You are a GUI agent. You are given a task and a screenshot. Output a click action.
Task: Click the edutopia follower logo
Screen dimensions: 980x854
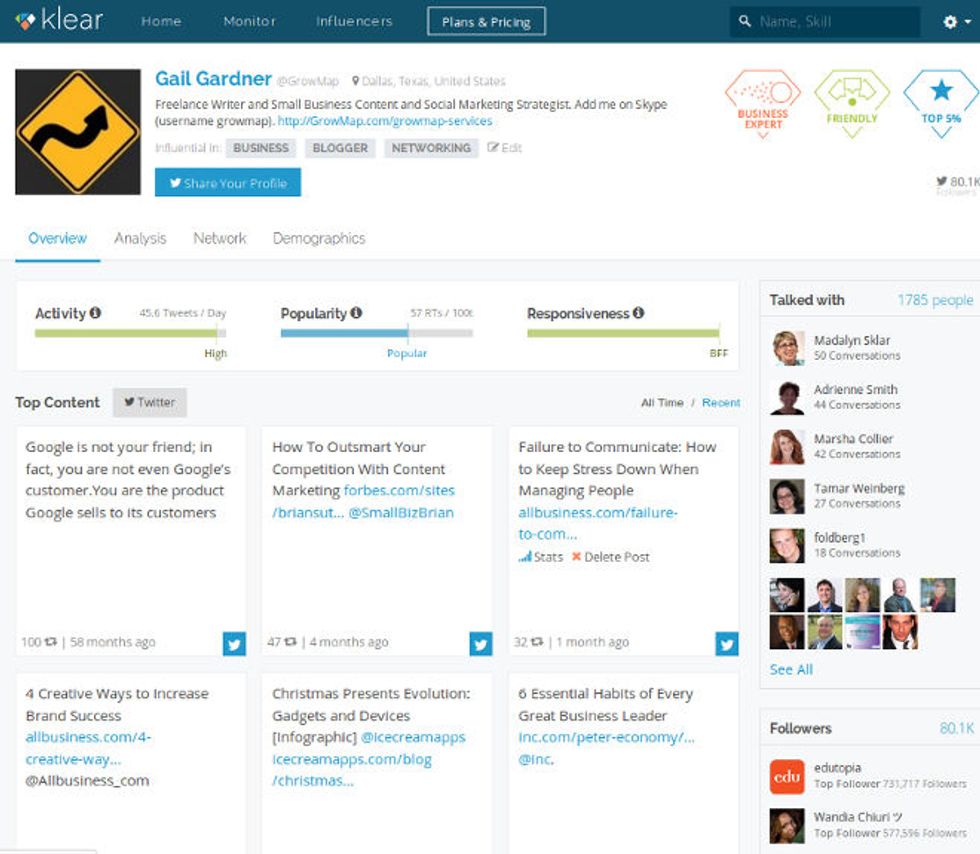click(x=787, y=776)
